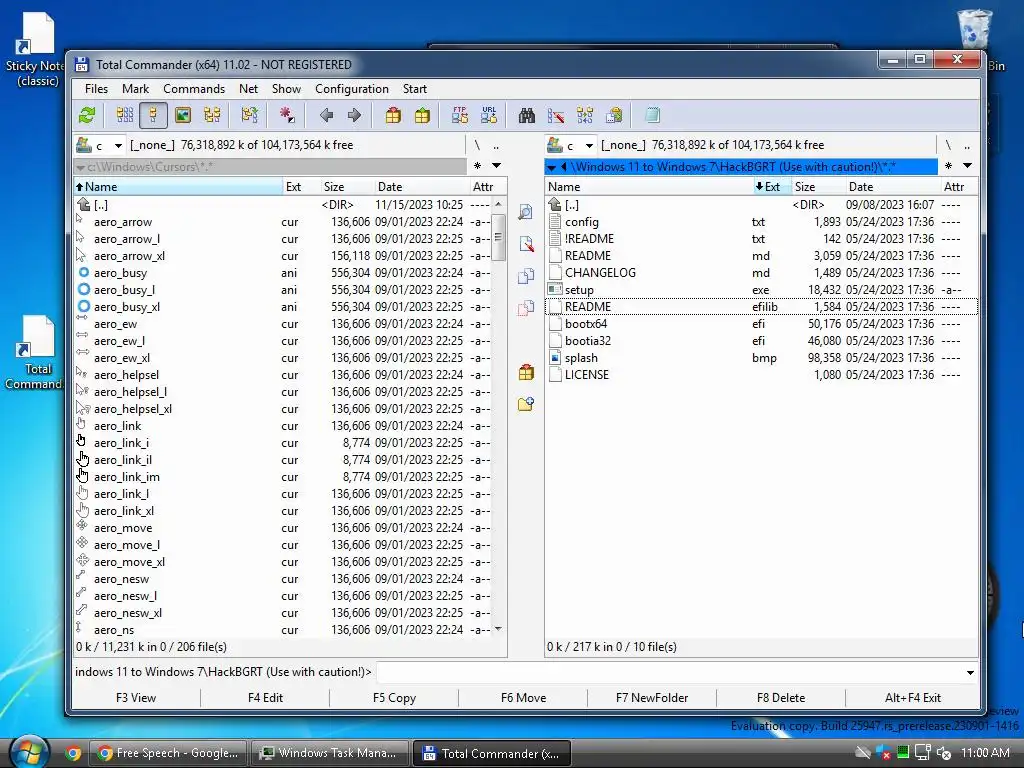Click left panel favorites asterisk button

click(x=477, y=166)
